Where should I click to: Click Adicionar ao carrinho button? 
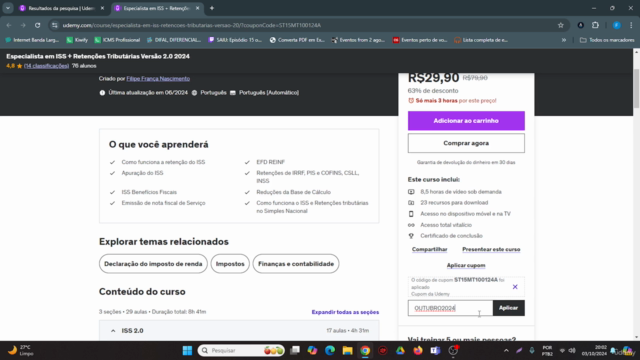(x=466, y=121)
